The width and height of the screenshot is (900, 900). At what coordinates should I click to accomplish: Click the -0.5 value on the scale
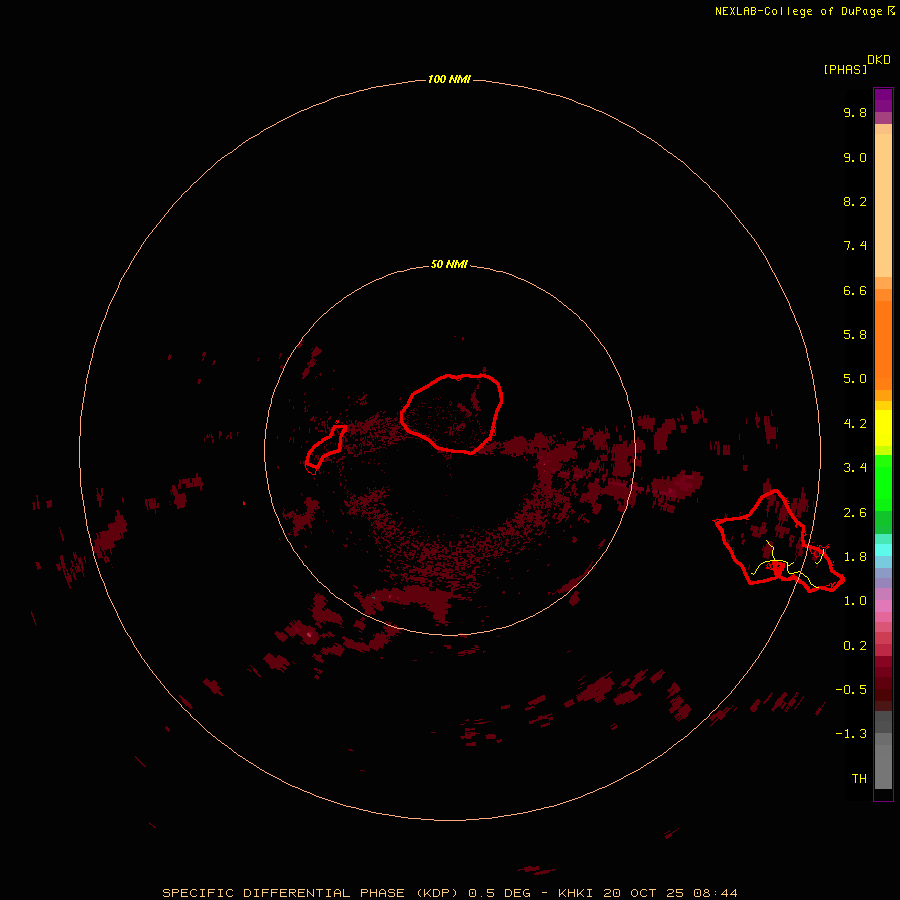[x=851, y=689]
